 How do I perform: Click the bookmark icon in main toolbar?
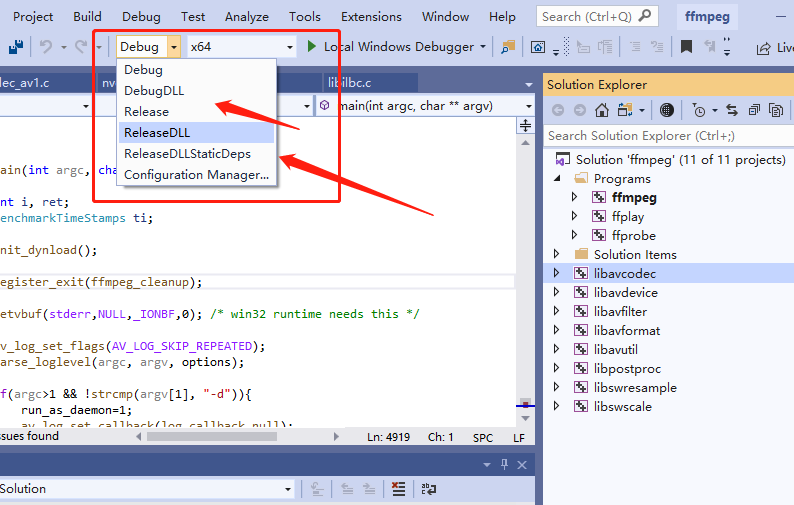686,47
